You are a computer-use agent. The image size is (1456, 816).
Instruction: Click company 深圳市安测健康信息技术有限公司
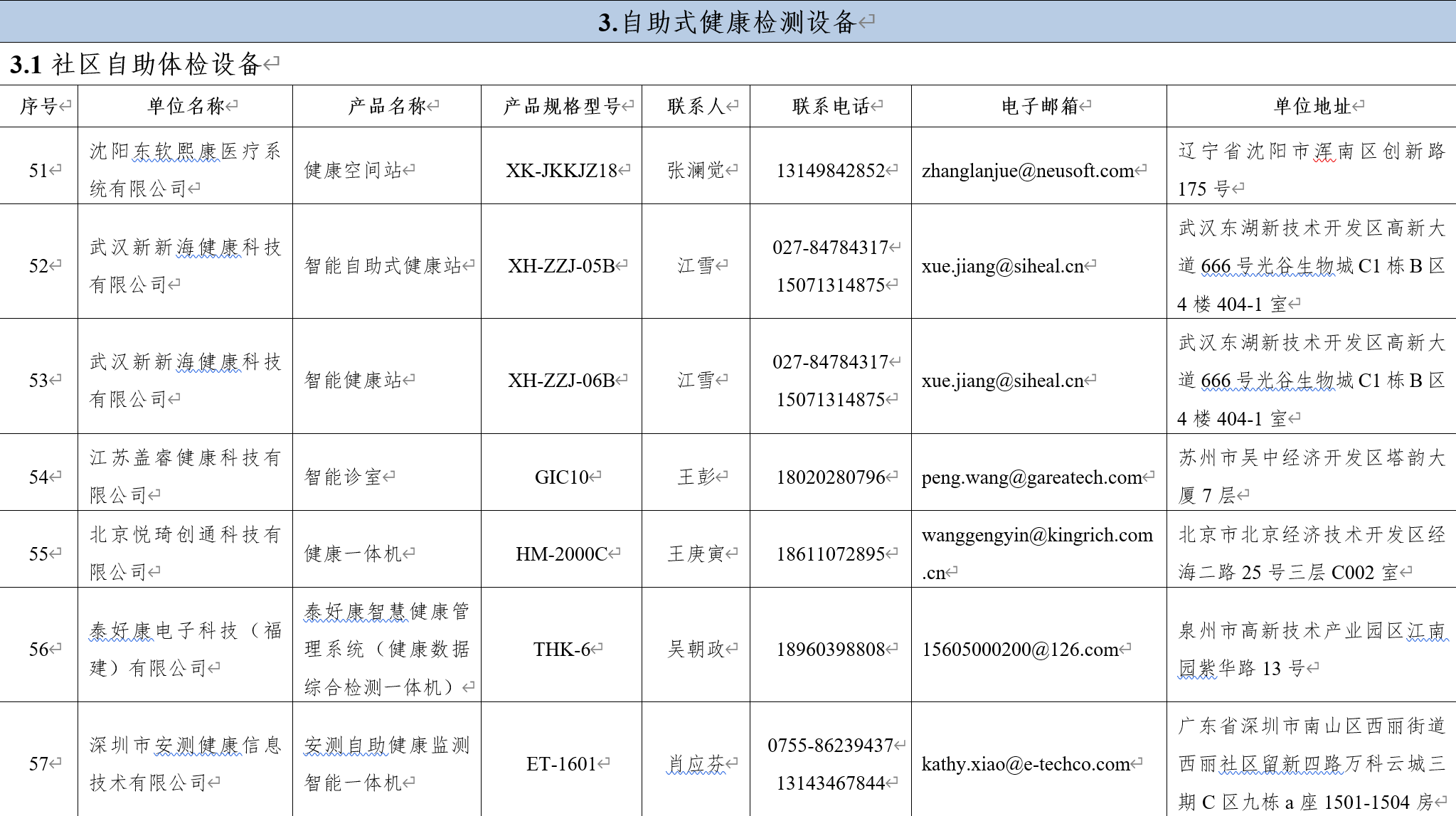coord(186,764)
